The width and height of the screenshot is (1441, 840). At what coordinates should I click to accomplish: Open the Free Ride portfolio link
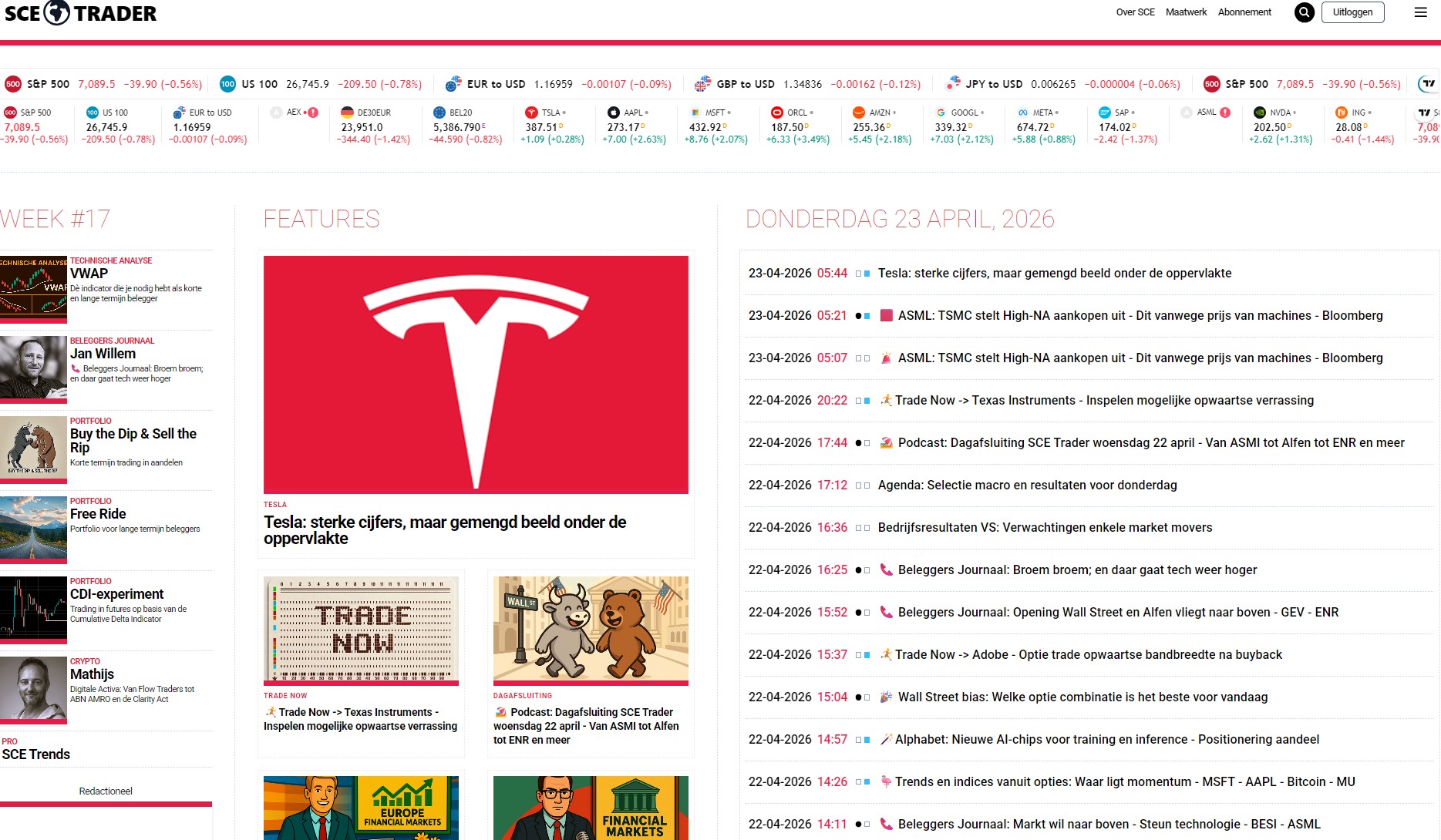point(98,514)
